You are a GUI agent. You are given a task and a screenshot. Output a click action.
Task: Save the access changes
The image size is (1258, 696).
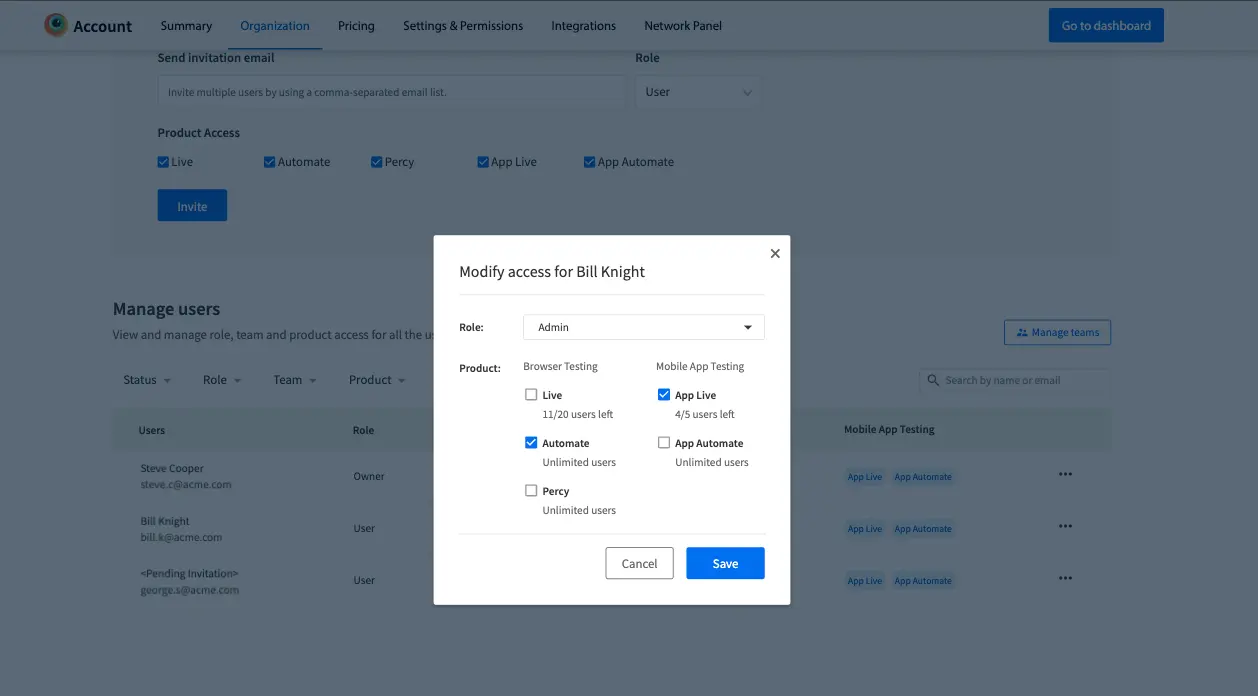(x=725, y=564)
